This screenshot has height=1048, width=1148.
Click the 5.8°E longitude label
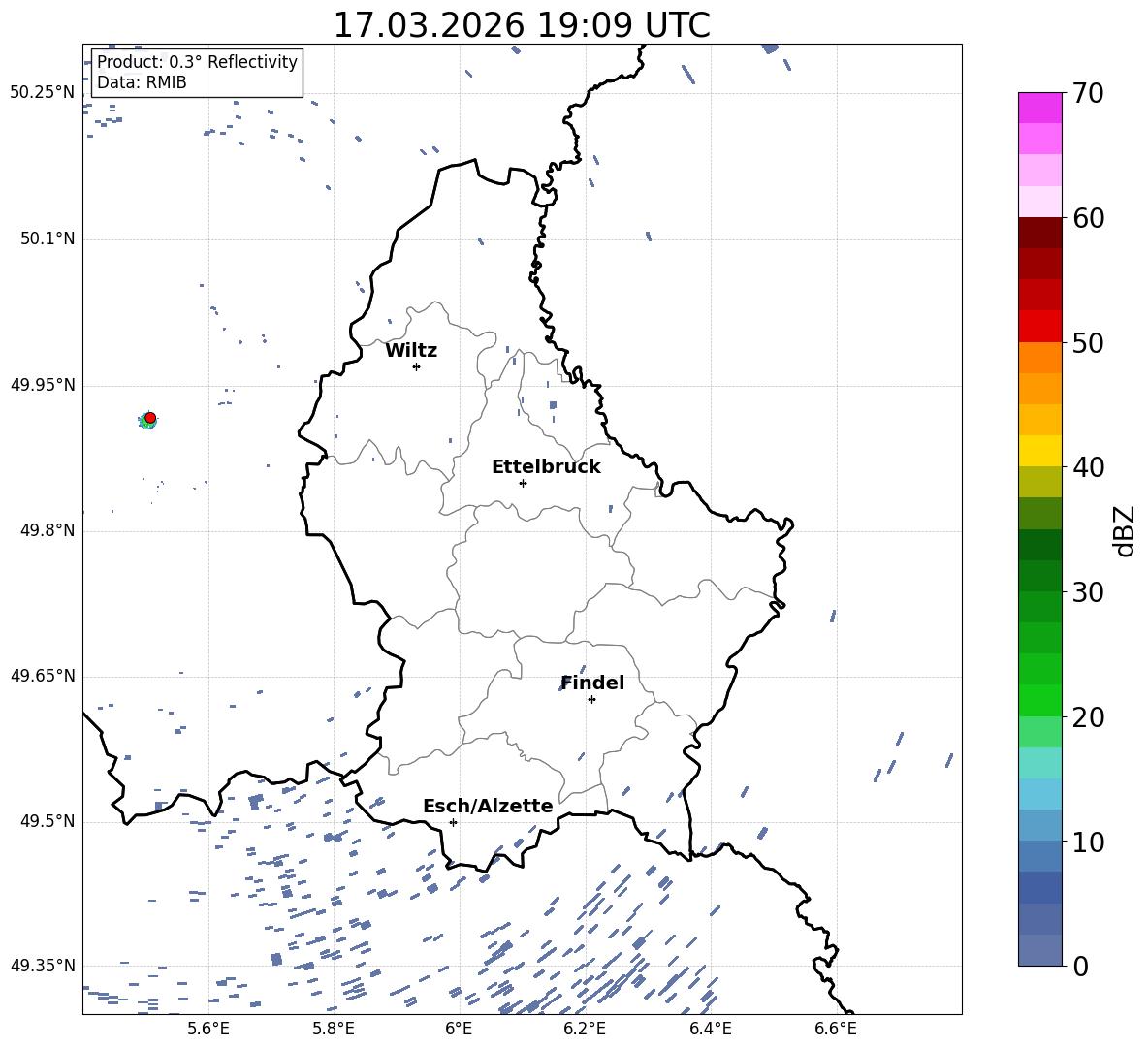334,1029
